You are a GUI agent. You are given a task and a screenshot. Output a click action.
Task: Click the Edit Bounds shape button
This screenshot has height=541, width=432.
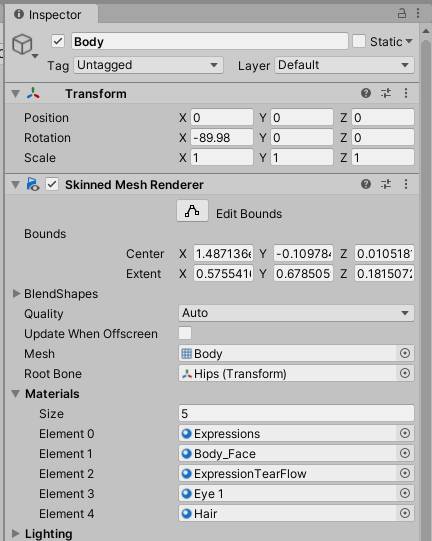pos(192,211)
